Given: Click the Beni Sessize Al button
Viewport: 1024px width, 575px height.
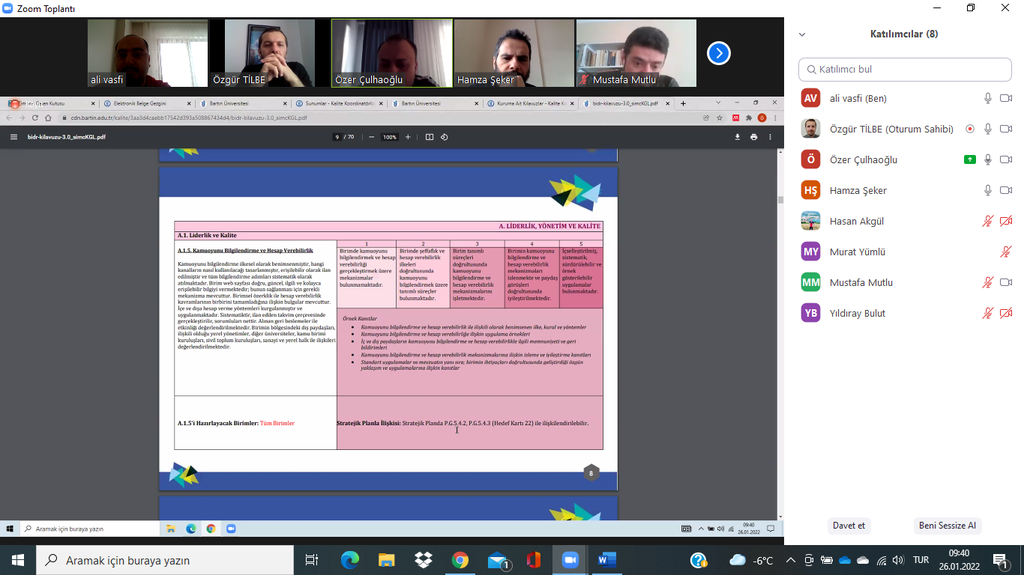Looking at the screenshot, I should coord(947,525).
